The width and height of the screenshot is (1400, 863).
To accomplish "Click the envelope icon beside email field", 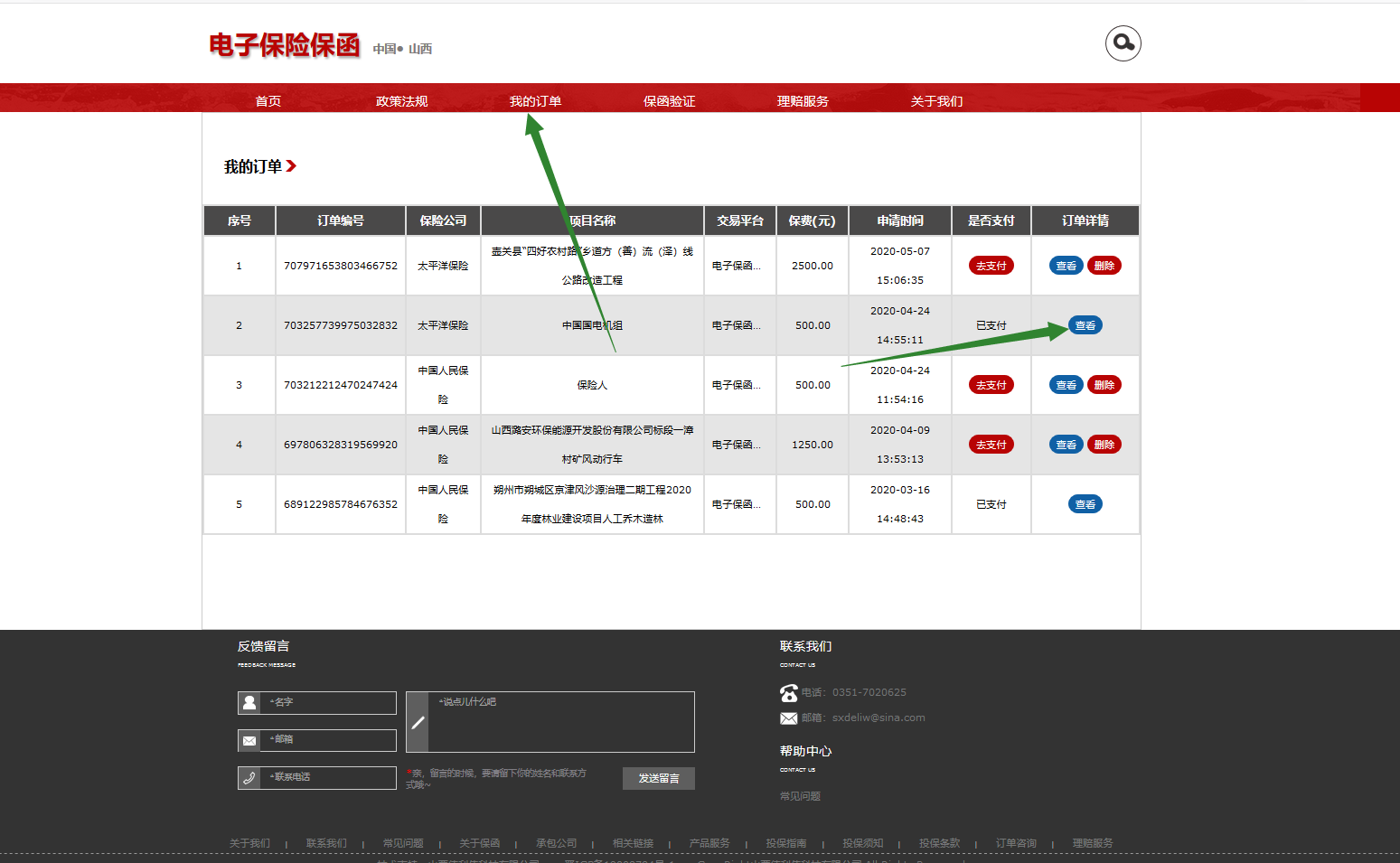I will (249, 741).
